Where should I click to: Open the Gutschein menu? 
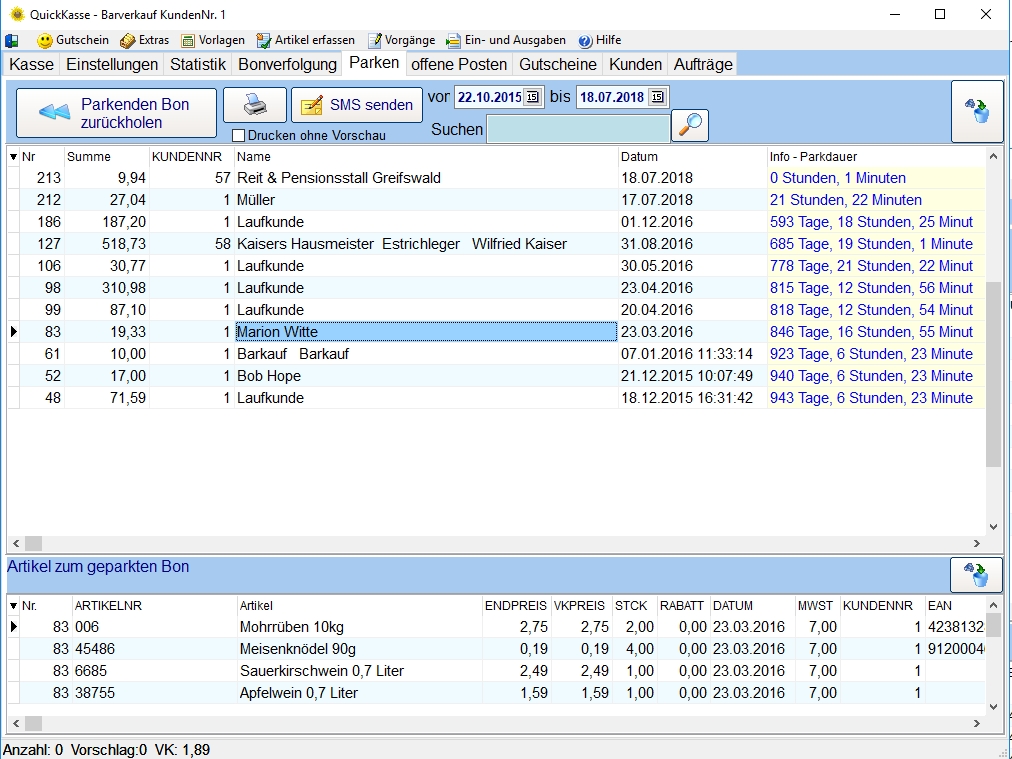point(73,41)
